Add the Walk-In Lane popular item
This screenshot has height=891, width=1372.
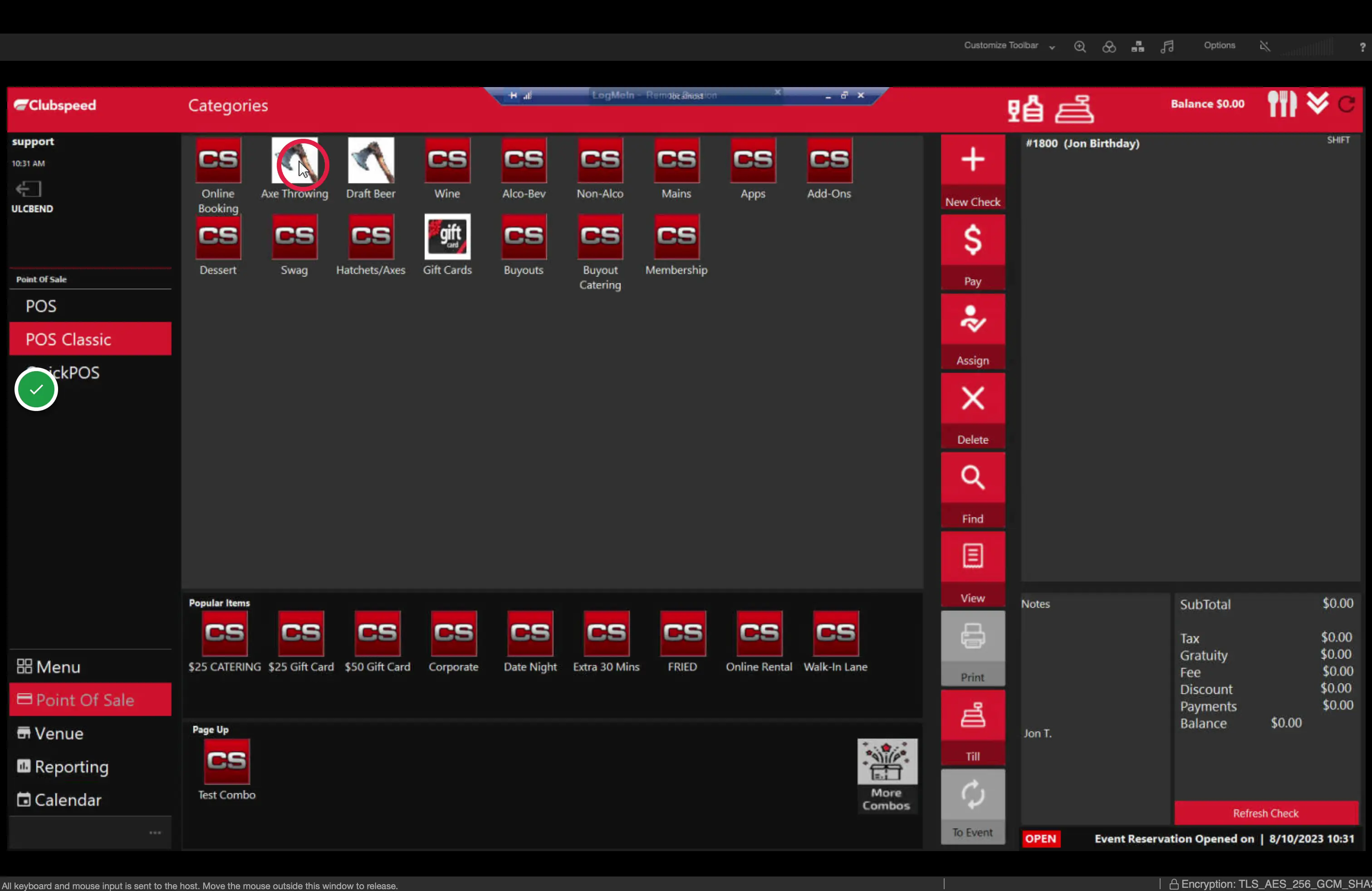835,641
